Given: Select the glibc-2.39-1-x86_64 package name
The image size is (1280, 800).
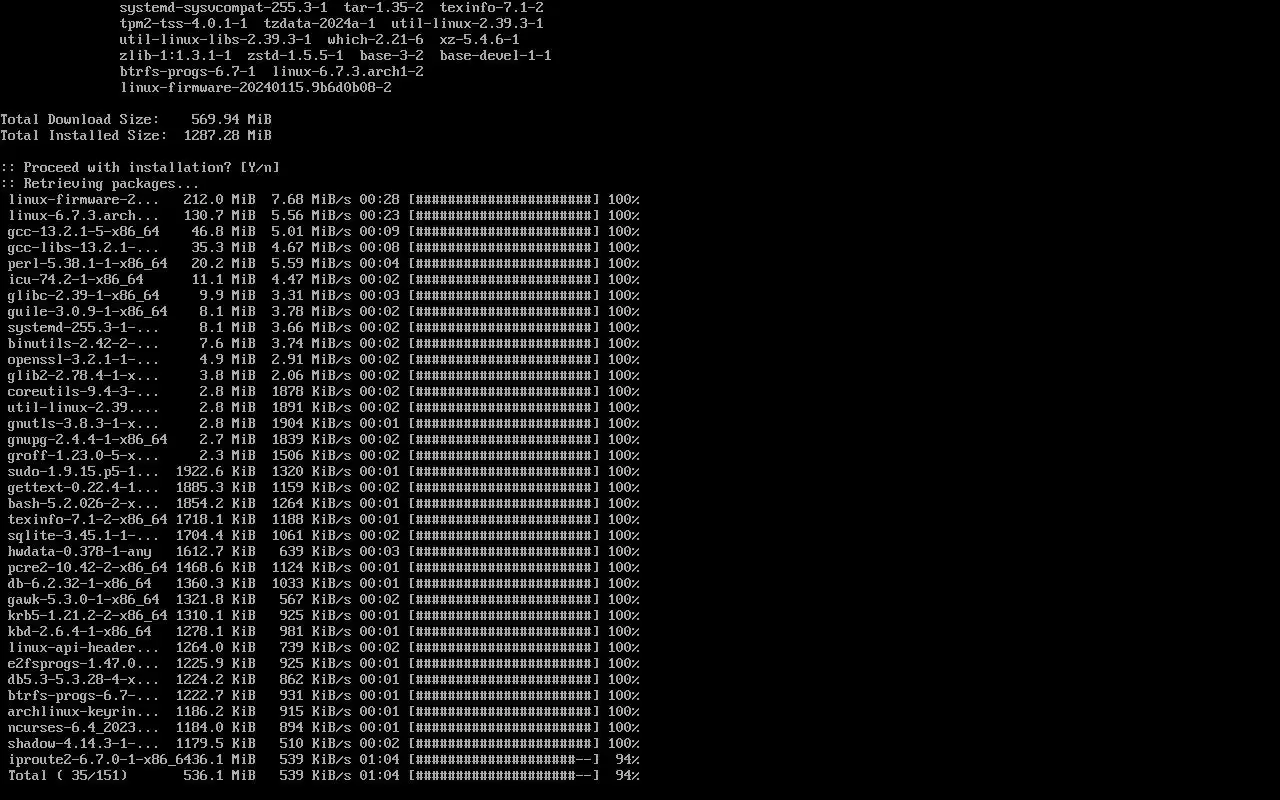Looking at the screenshot, I should (x=84, y=296).
